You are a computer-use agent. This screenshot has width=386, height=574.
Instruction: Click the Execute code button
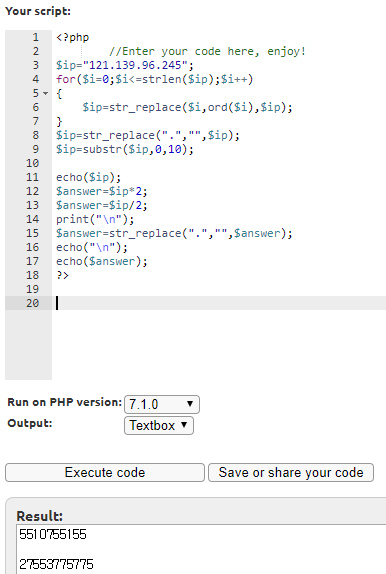tap(105, 473)
